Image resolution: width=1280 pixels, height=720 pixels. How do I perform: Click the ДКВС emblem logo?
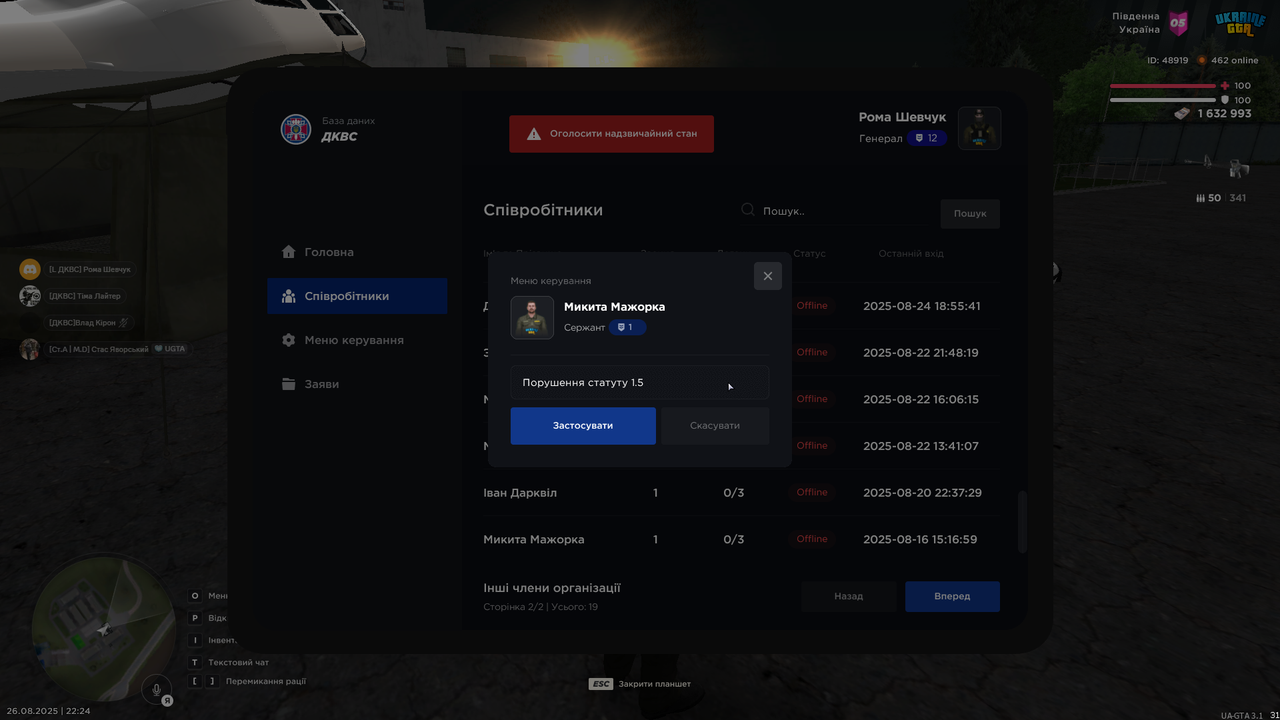296,129
